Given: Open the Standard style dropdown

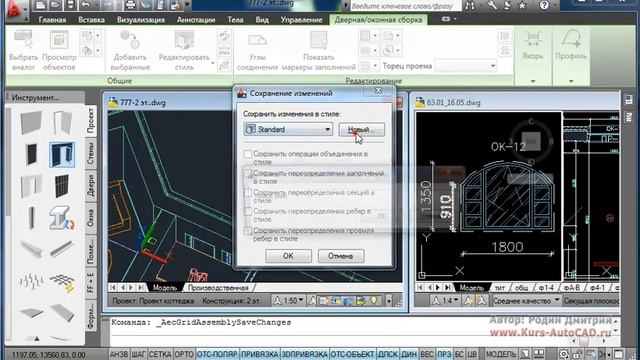Looking at the screenshot, I should coord(288,129).
